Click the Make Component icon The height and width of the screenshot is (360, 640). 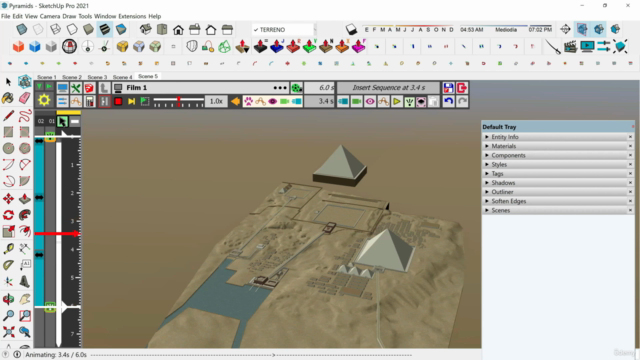click(24, 82)
